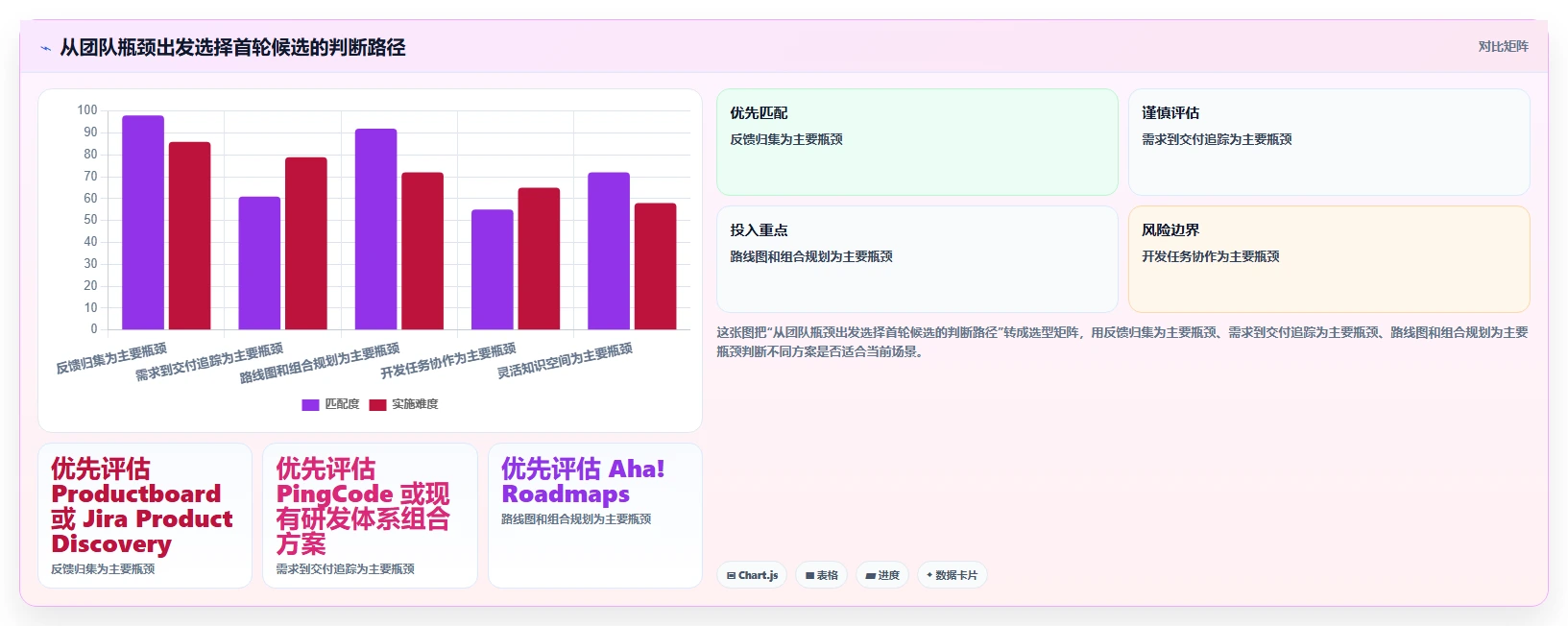Click the purple bar for 需求到交付追踪为主要瓶颈
Screen dimensions: 1568x626
click(x=259, y=263)
